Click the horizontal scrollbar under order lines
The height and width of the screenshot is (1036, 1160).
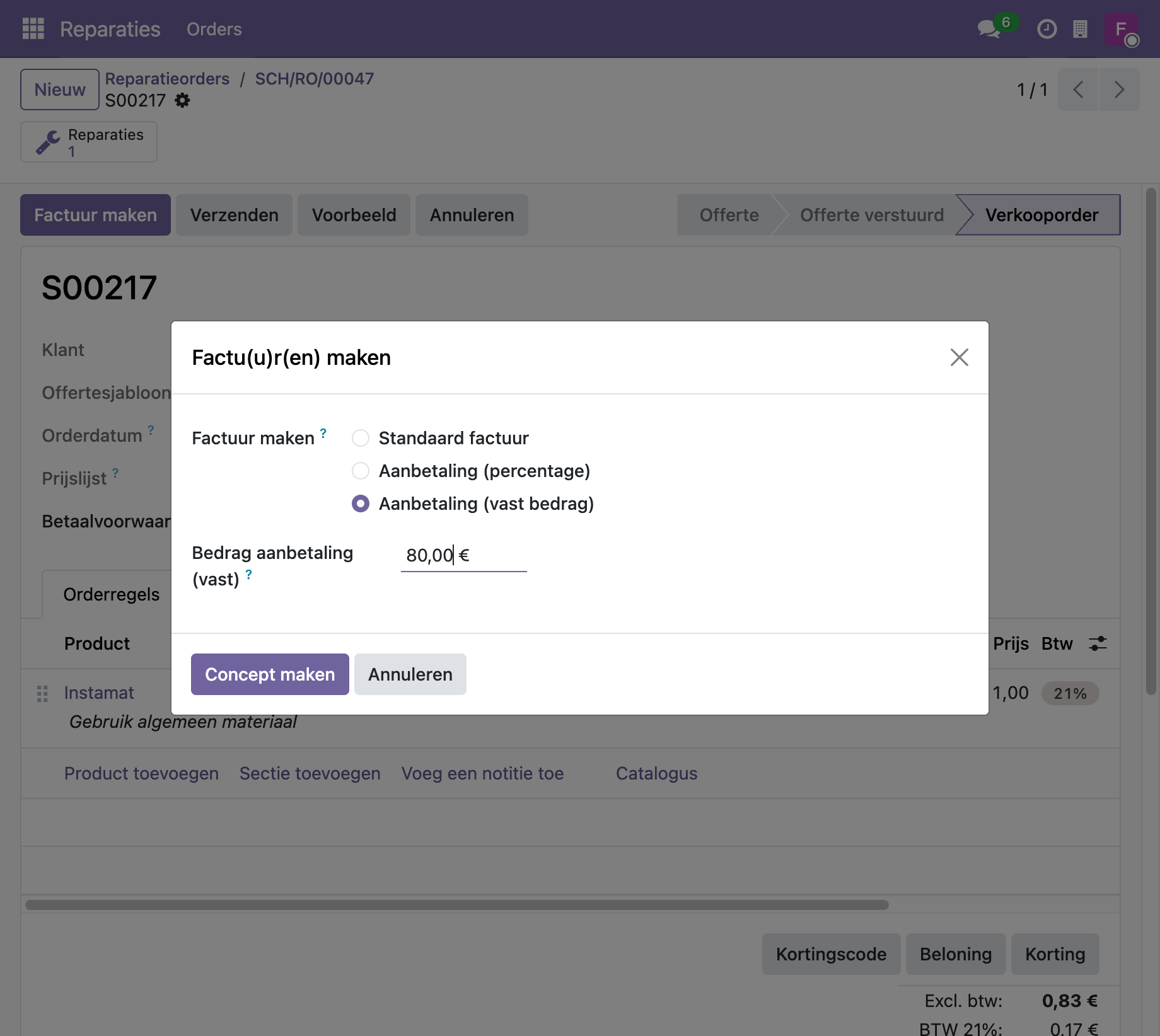point(456,905)
